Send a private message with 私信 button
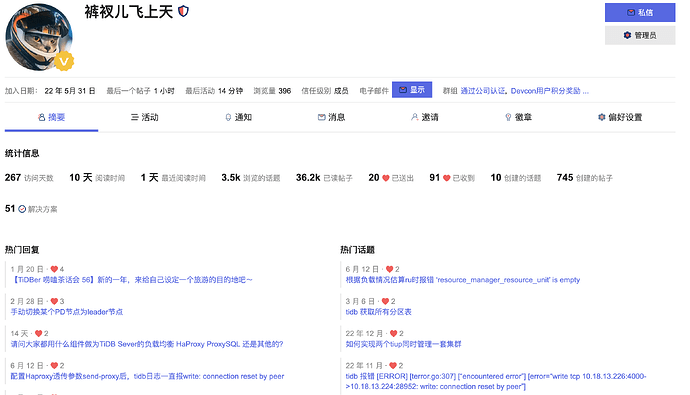690x395 pixels. click(x=640, y=12)
